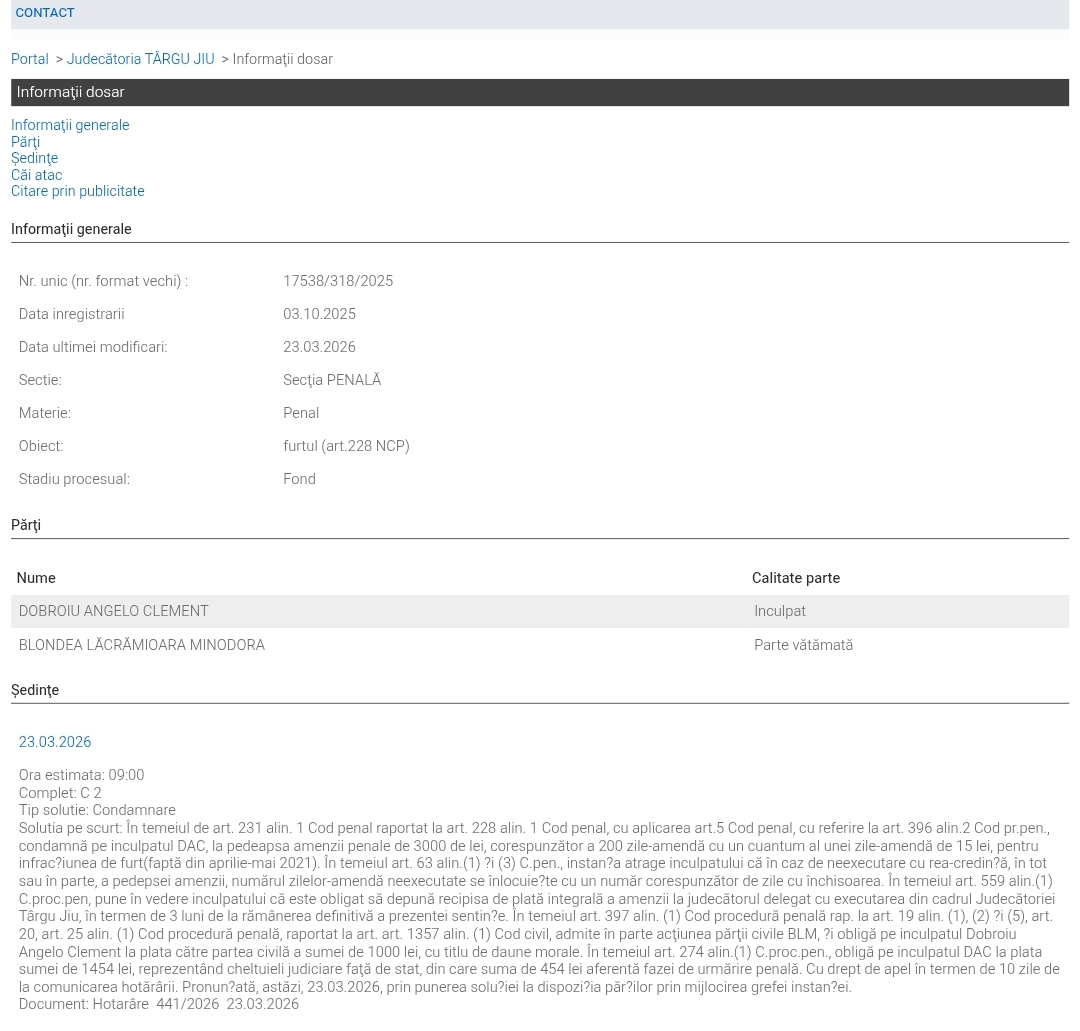Go to the Portal breadcrumb link
This screenshot has width=1080, height=1031.
click(x=30, y=59)
